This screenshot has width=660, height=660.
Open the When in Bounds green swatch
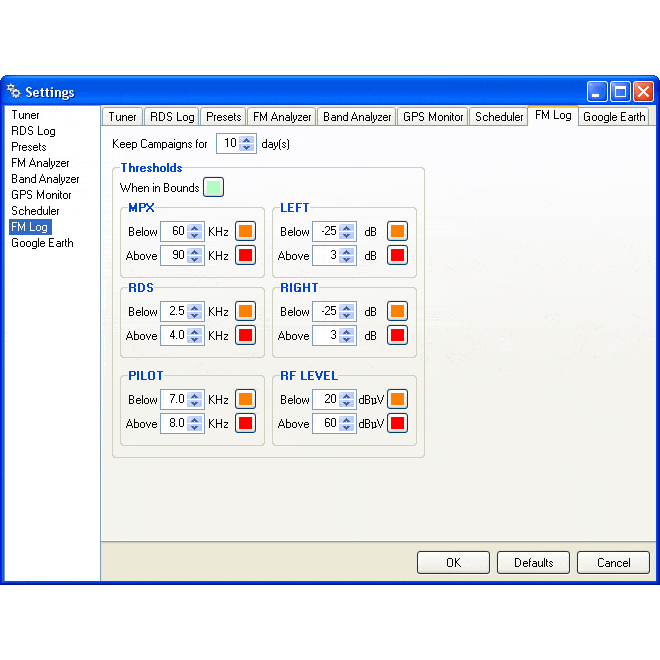213,187
